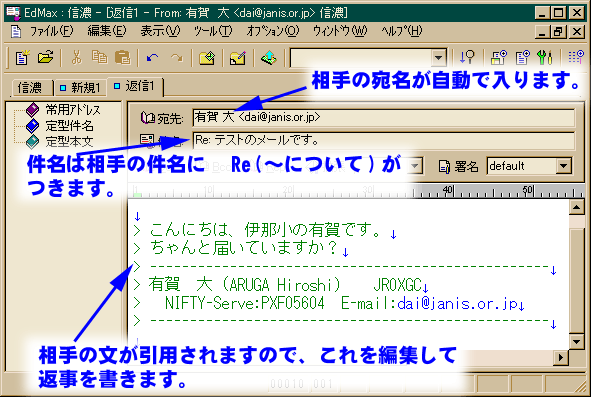Click the EdMax application title bar icon
The width and height of the screenshot is (591, 397).
[x=13, y=12]
